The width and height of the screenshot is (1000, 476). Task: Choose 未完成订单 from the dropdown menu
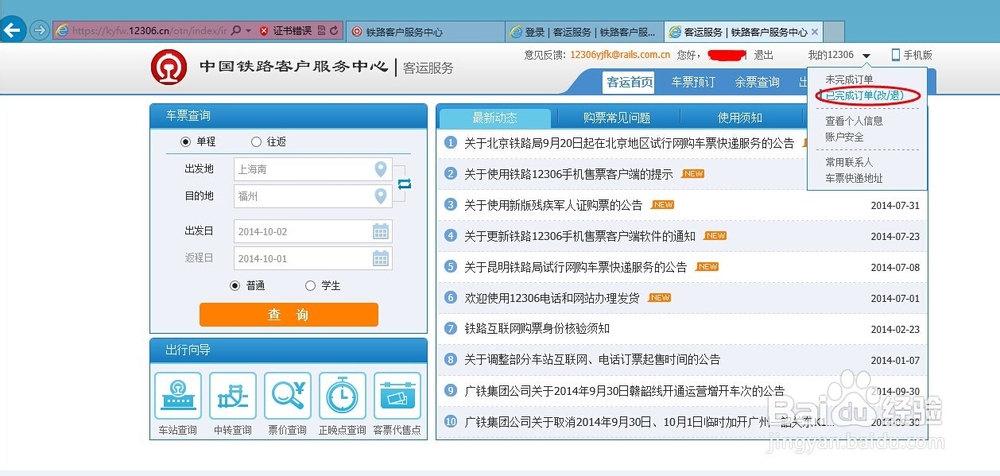pos(849,79)
